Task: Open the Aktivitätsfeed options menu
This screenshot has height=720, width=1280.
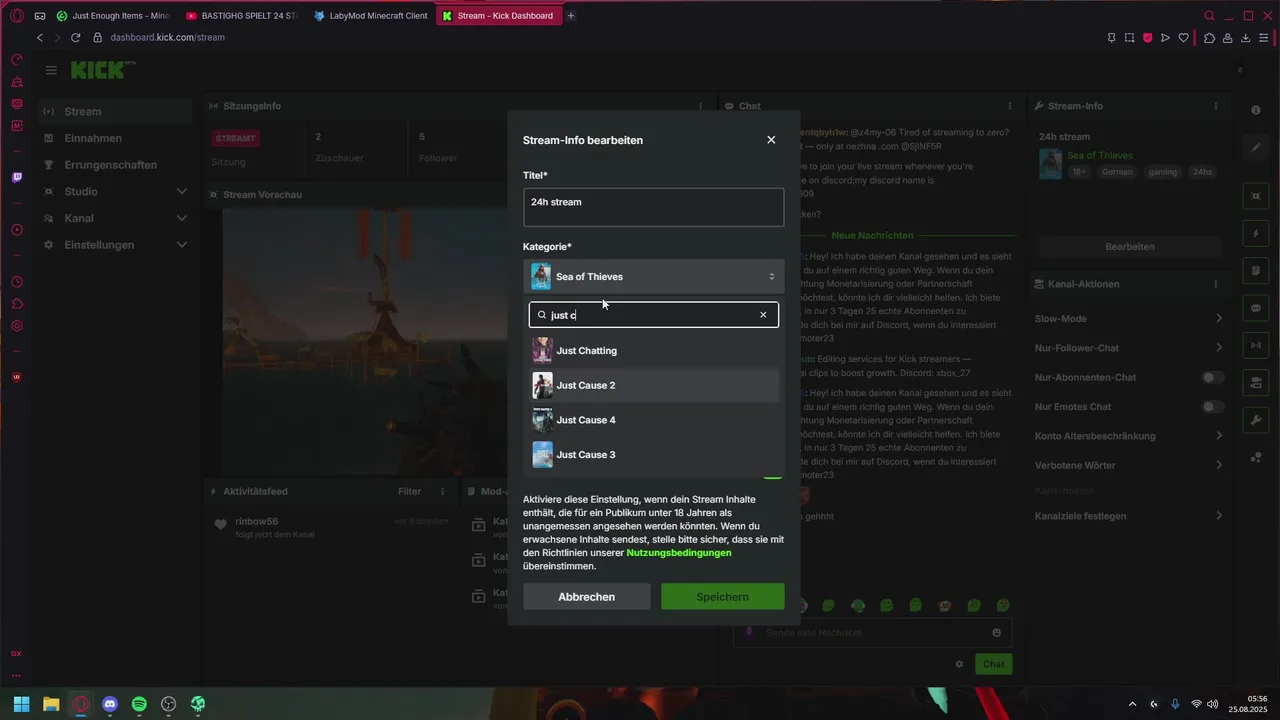Action: (442, 492)
